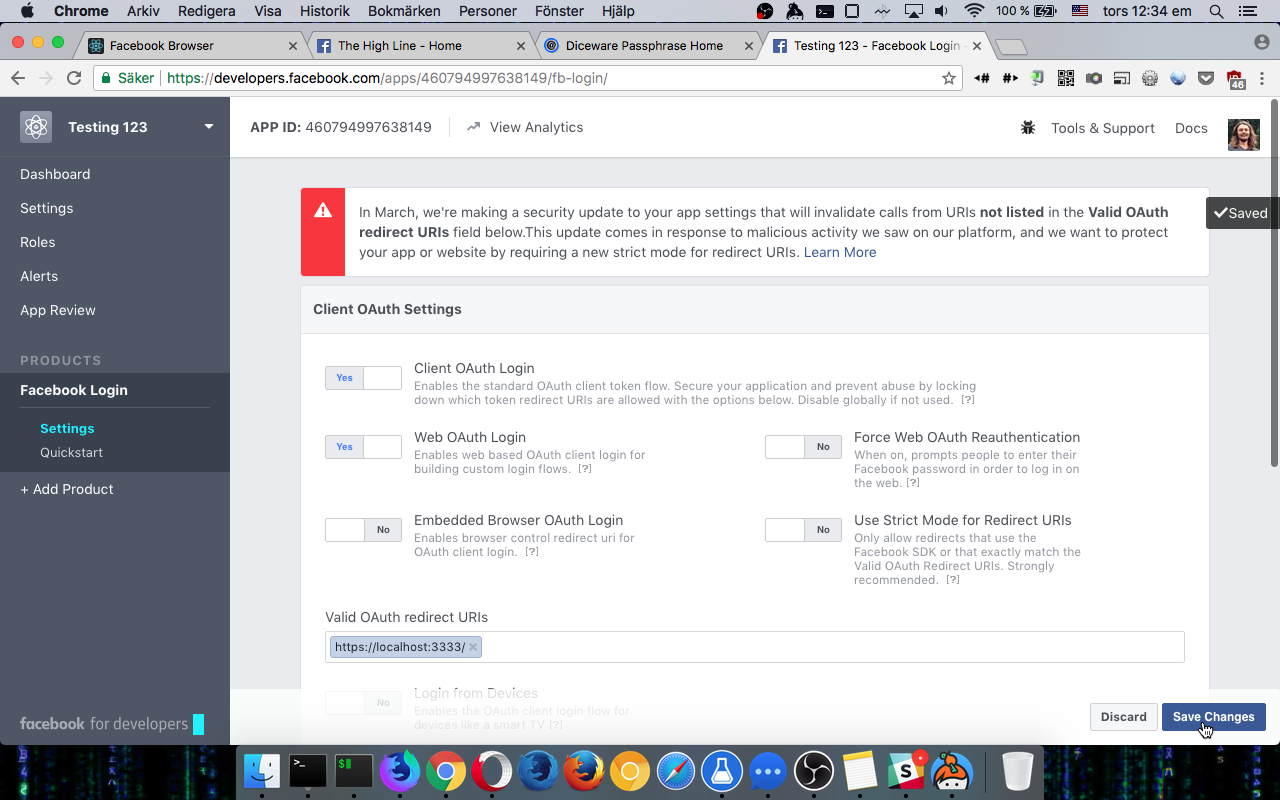1280x800 pixels.
Task: Open help [?] for Web OAuth Login
Action: (x=585, y=469)
